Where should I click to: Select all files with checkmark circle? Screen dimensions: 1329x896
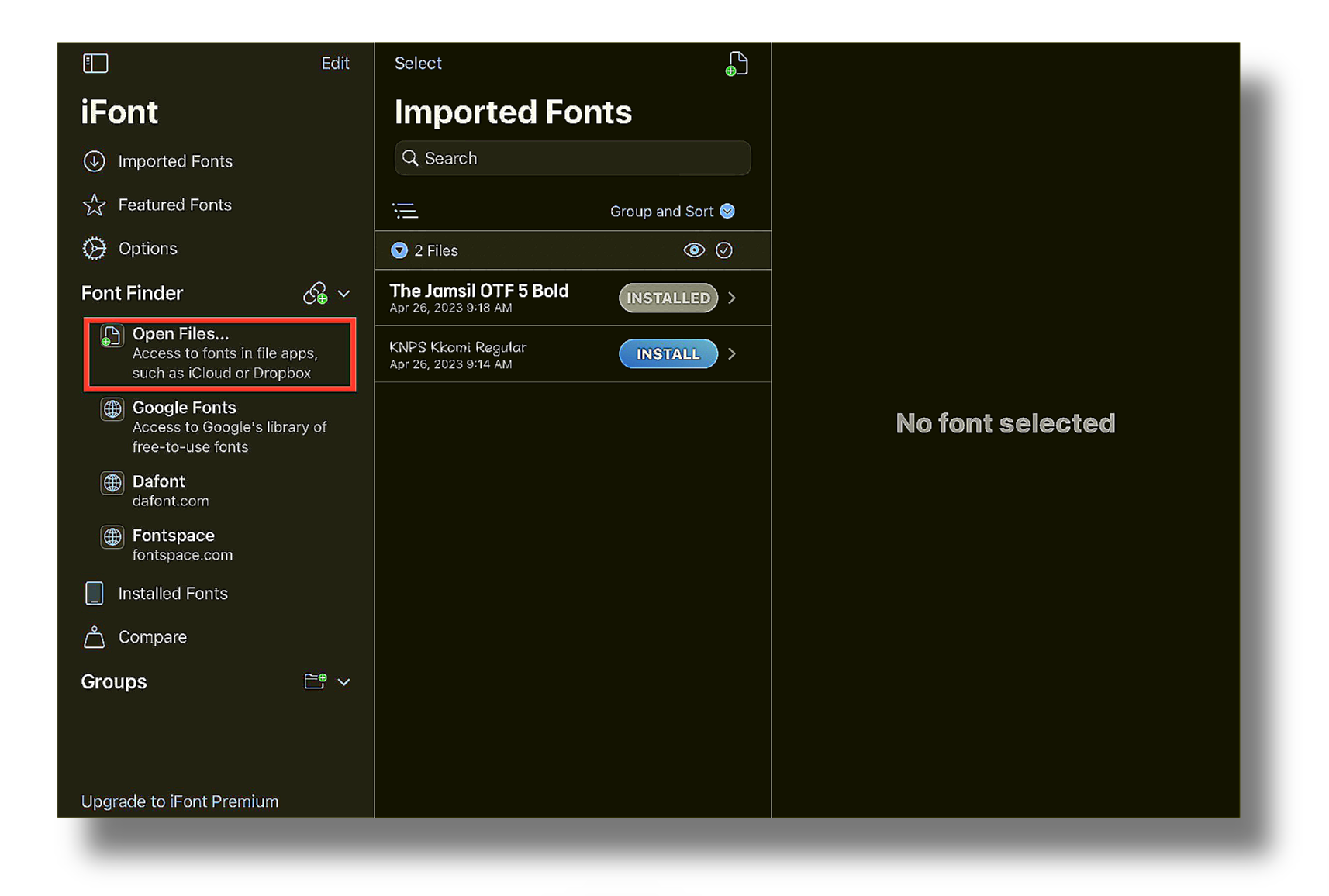coord(724,250)
